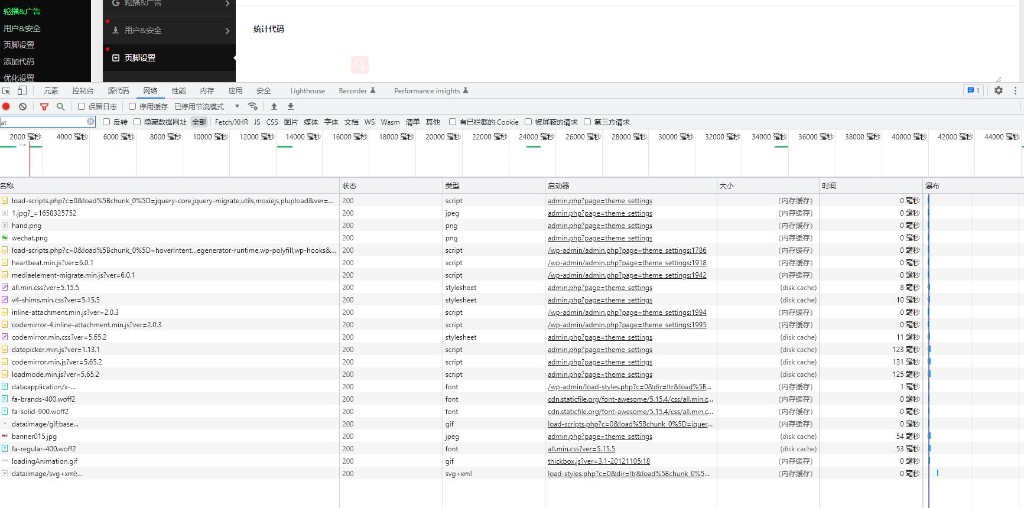1024x508 pixels.
Task: Clear the filter text with the X icon
Action: 91,122
